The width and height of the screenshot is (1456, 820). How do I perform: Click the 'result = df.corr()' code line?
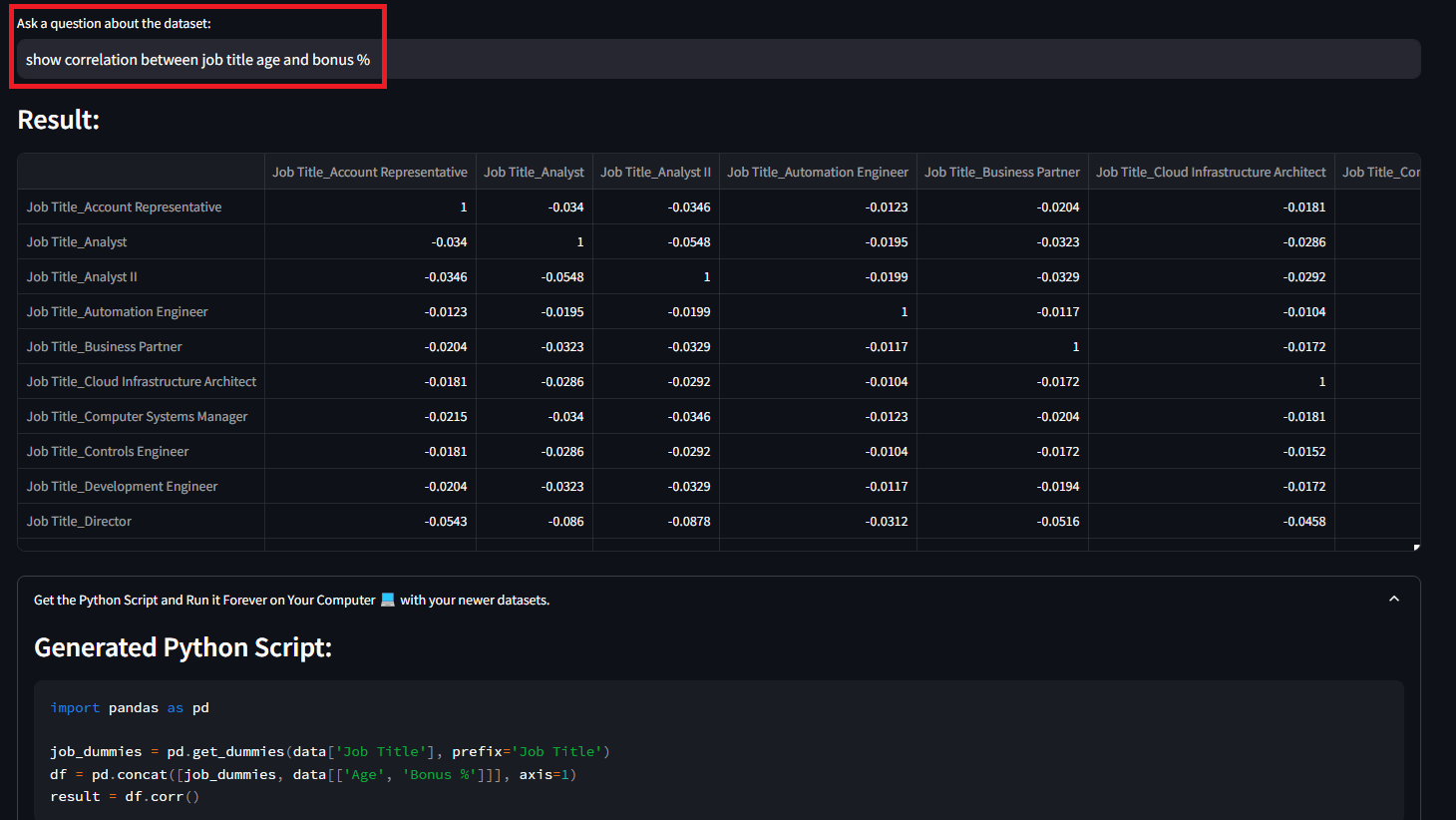125,796
